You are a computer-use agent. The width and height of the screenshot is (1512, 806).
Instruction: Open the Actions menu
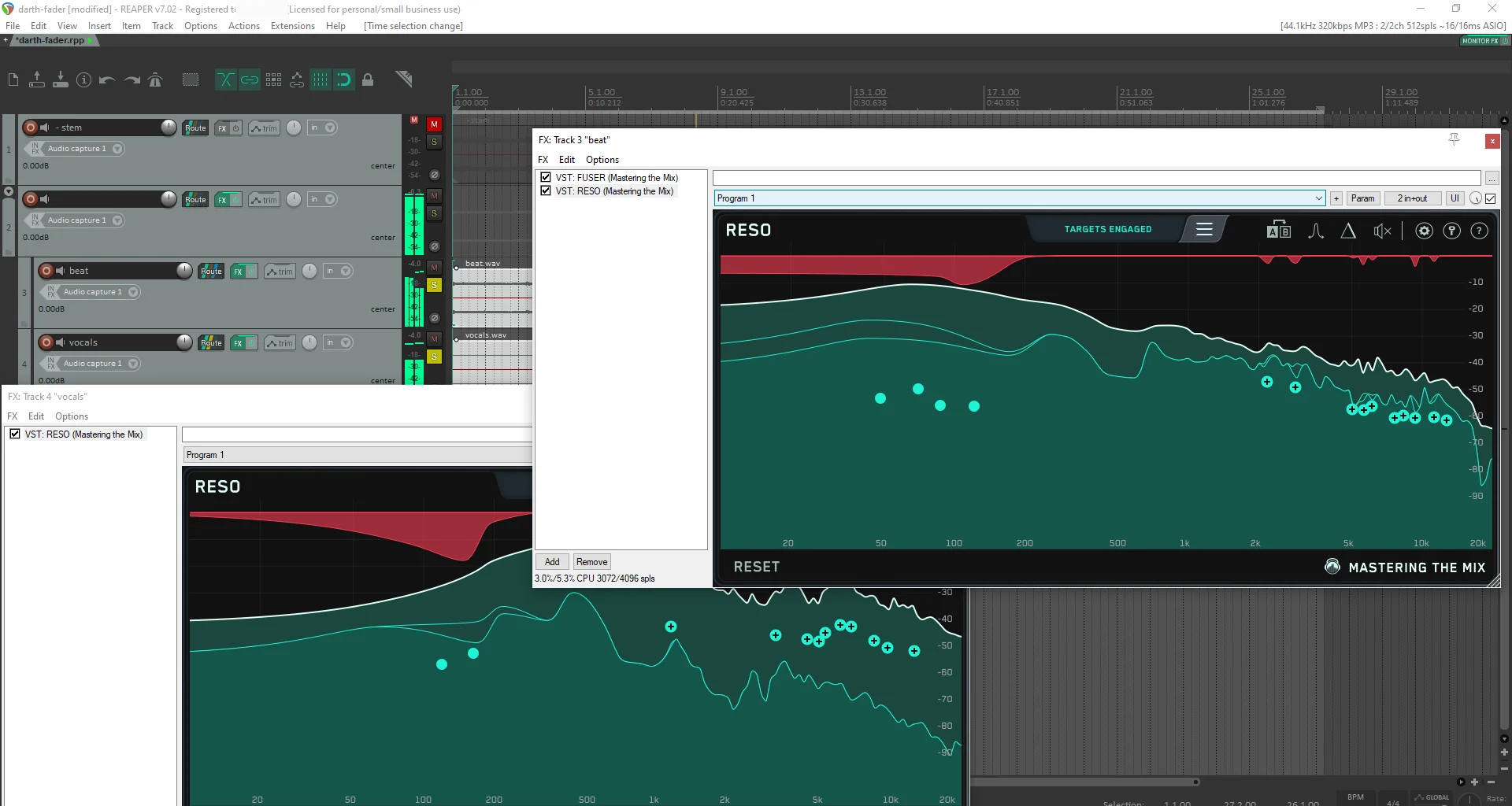(243, 26)
